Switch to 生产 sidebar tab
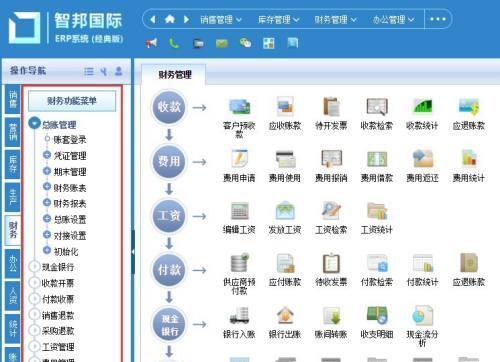The height and width of the screenshot is (362, 500). click(x=13, y=197)
